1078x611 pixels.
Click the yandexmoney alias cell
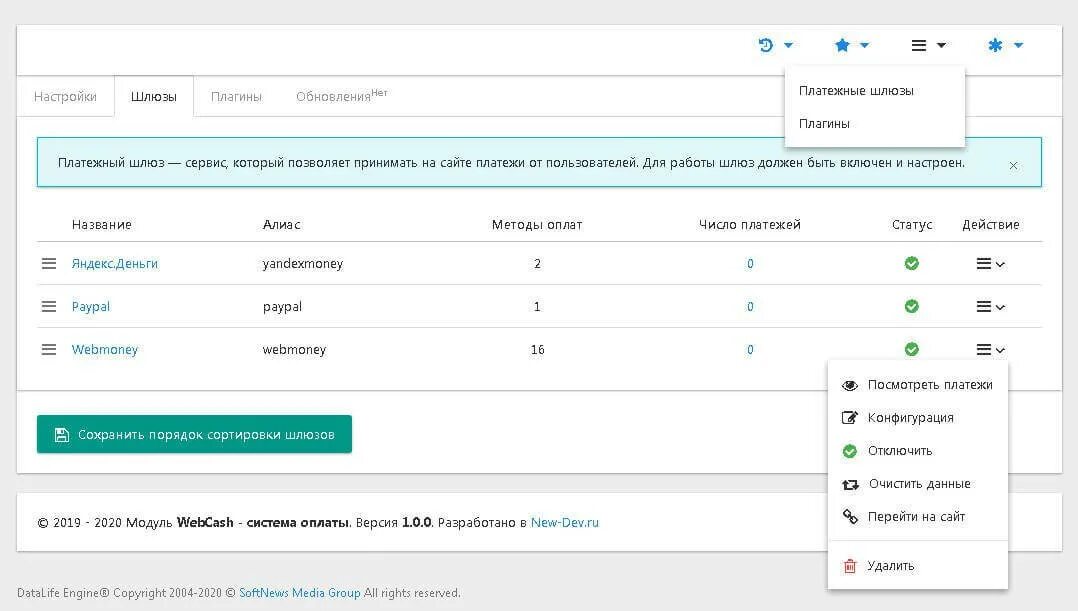click(302, 263)
